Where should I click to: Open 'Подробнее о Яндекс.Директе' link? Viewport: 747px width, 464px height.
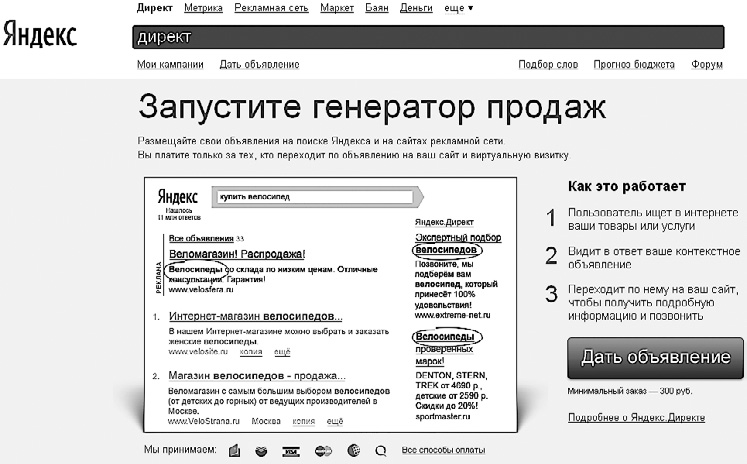(x=636, y=417)
